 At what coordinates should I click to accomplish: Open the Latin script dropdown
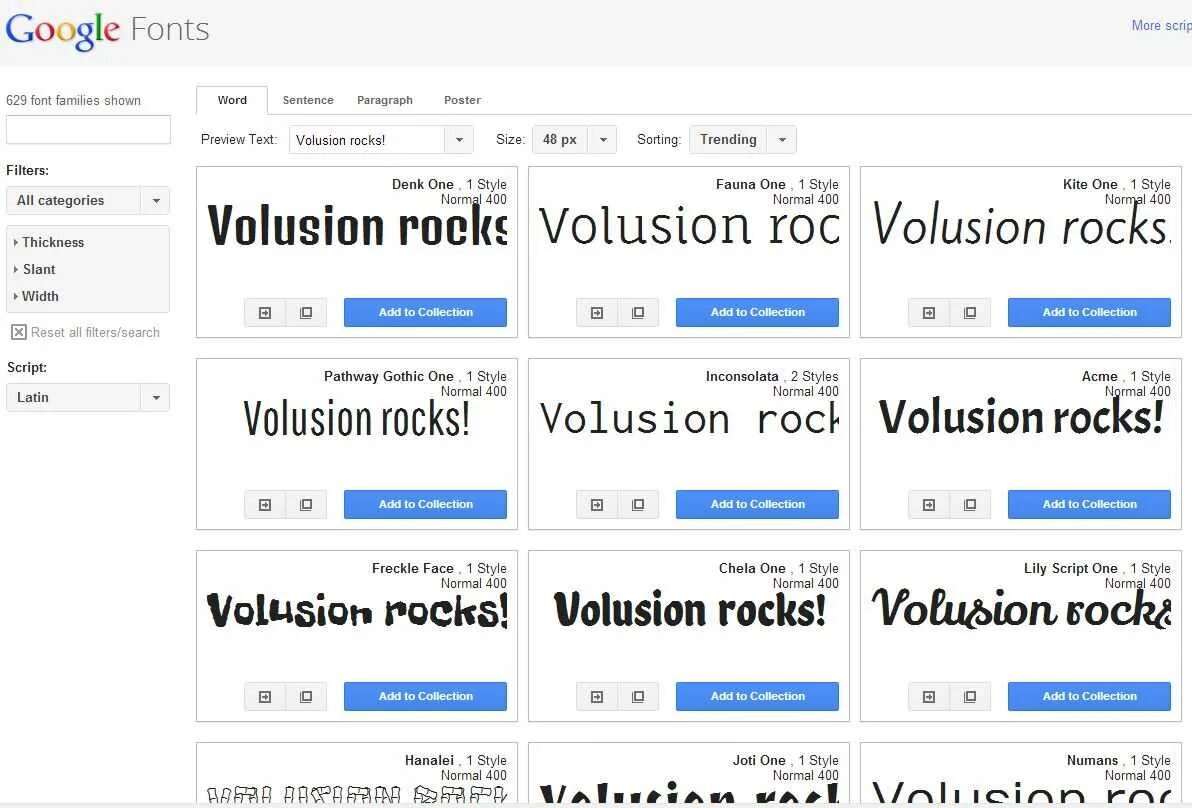(87, 398)
